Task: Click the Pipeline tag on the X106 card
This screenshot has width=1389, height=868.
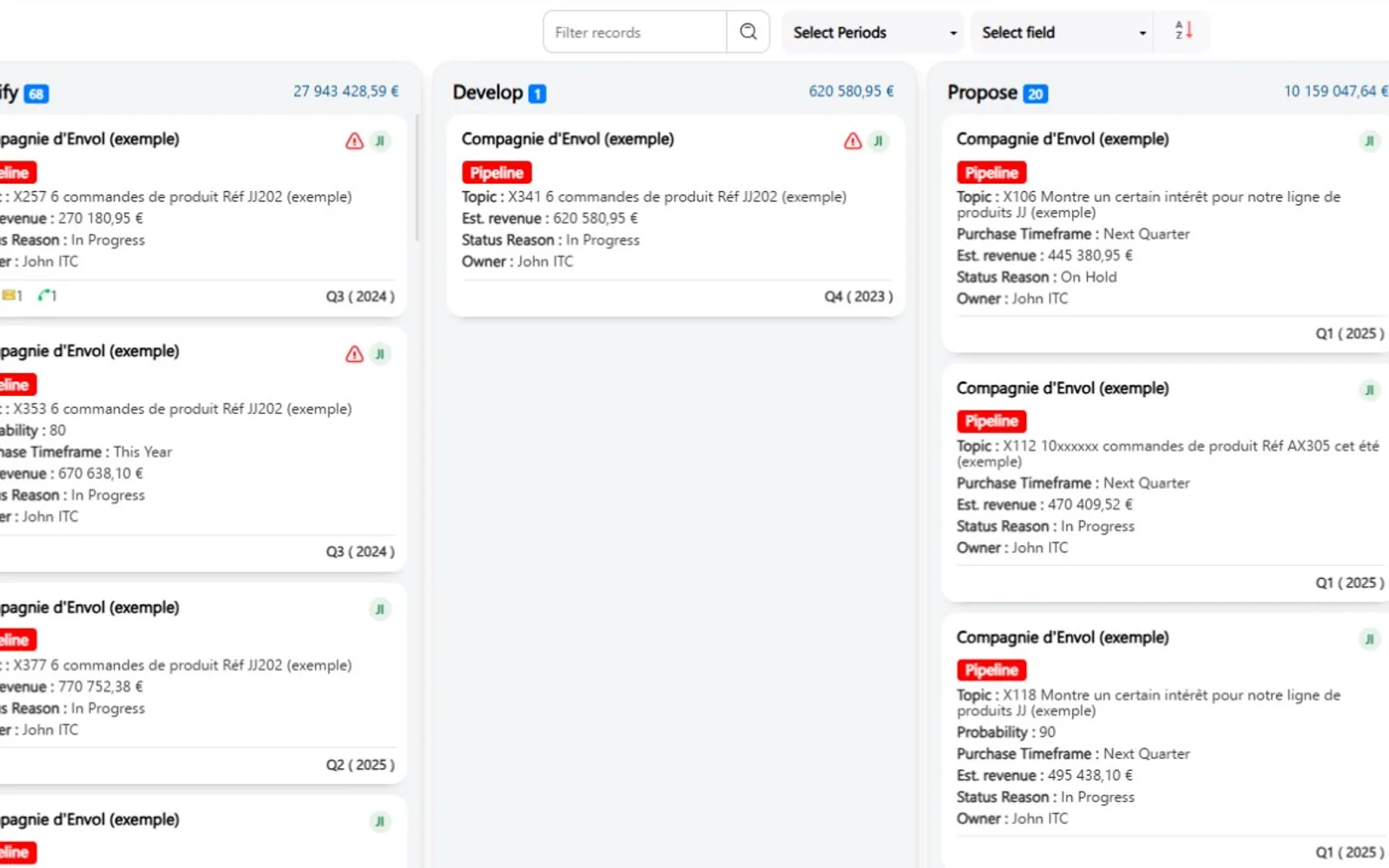Action: (991, 173)
